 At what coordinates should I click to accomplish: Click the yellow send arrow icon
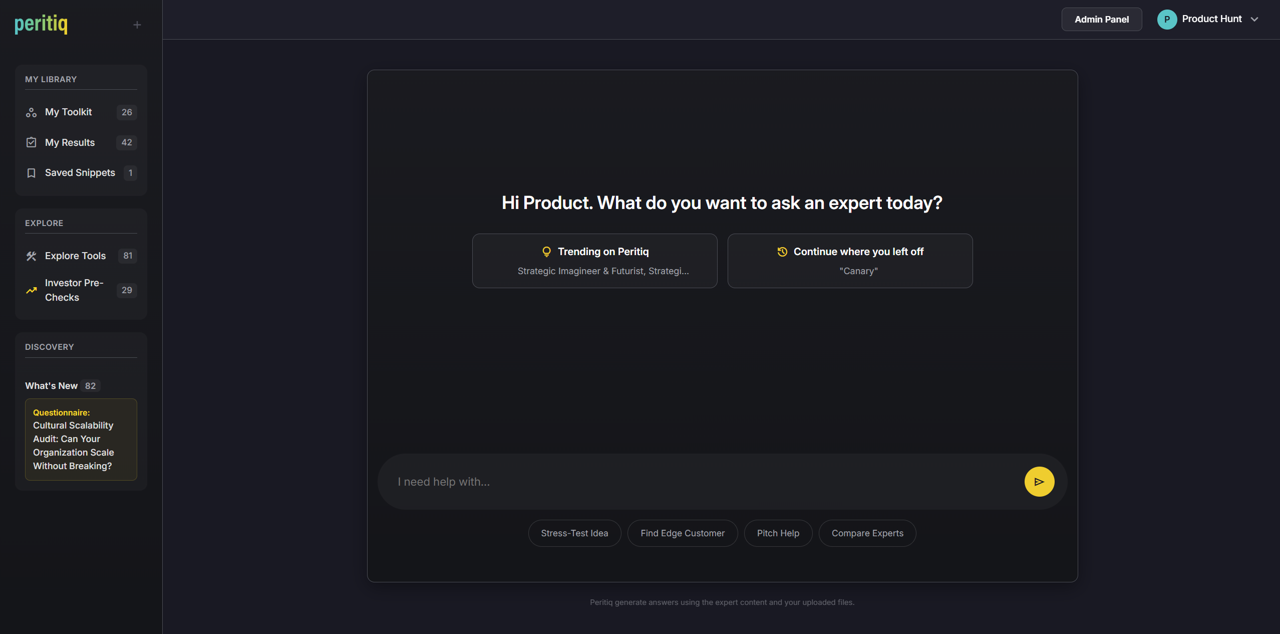(x=1039, y=481)
